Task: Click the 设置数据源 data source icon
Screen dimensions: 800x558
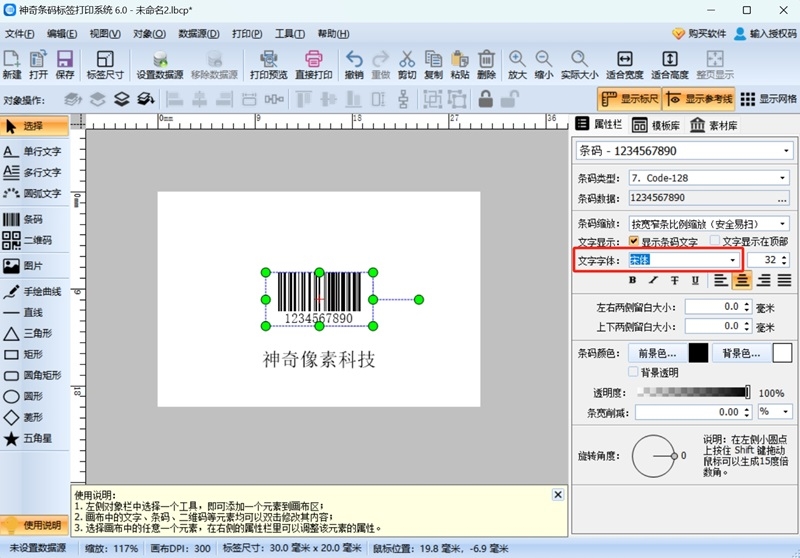Action: [x=160, y=65]
